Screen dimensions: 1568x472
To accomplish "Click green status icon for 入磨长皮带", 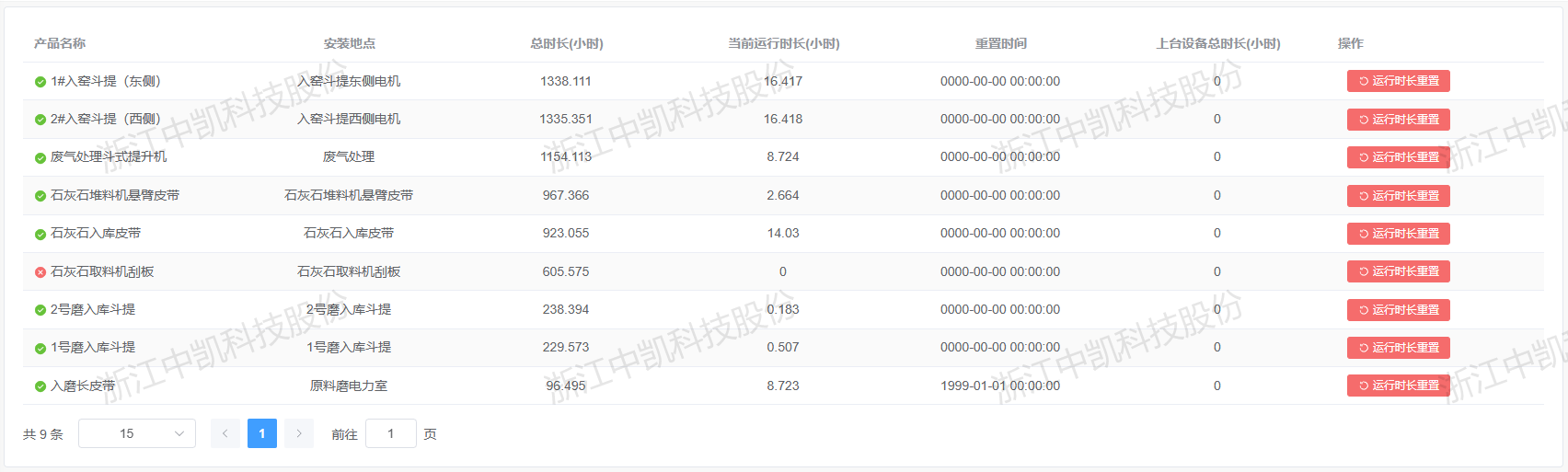I will (x=40, y=386).
